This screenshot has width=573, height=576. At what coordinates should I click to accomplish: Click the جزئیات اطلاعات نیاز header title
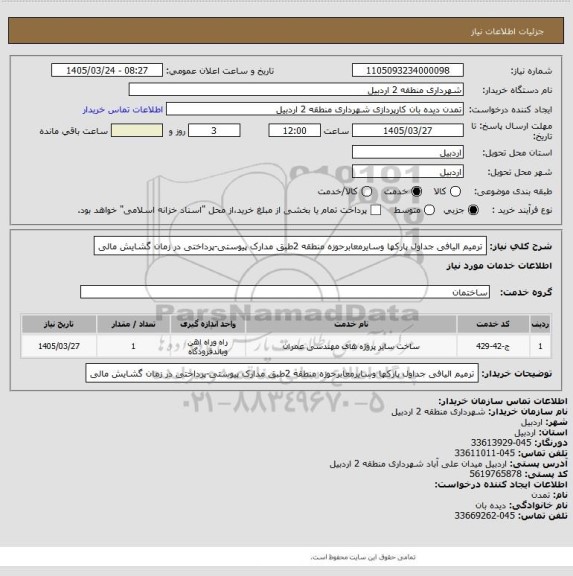(507, 32)
